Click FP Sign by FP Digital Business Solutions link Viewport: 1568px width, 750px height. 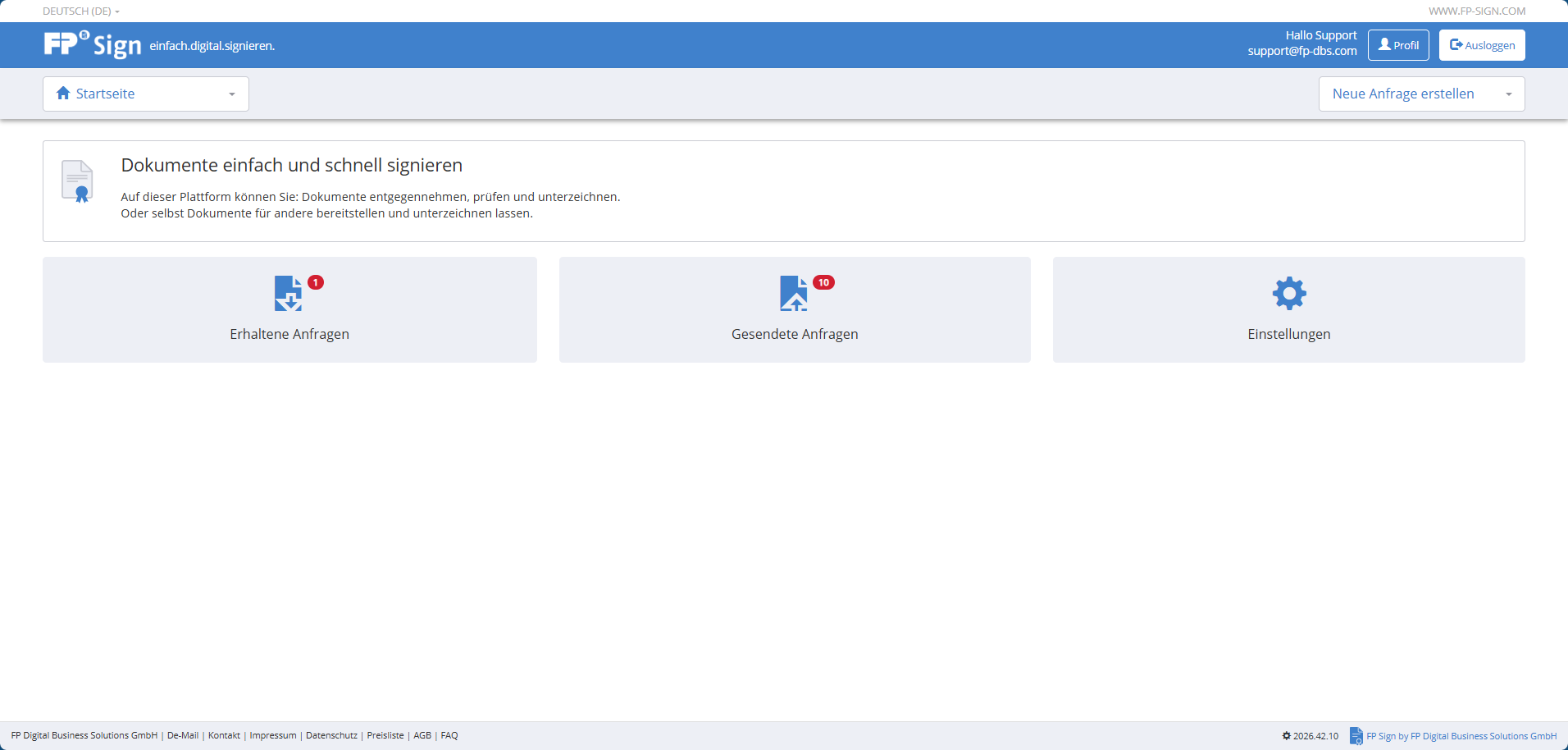pos(1461,736)
